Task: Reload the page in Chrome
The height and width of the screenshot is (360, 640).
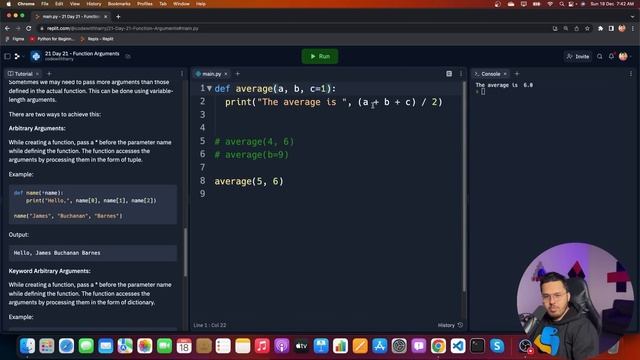Action: point(29,29)
